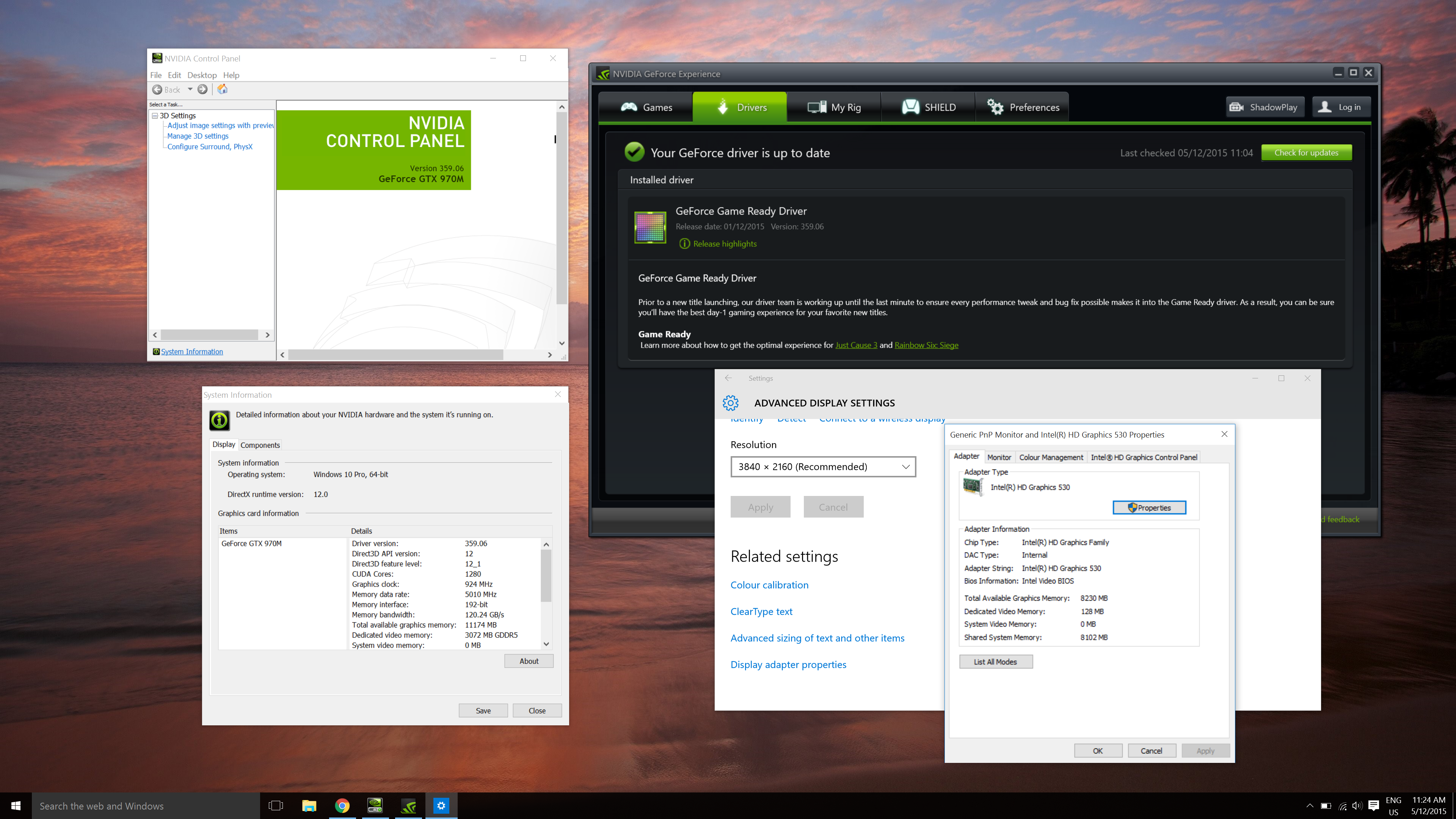Open Rainbow Six: Siege link
This screenshot has width=1456, height=819.
926,345
